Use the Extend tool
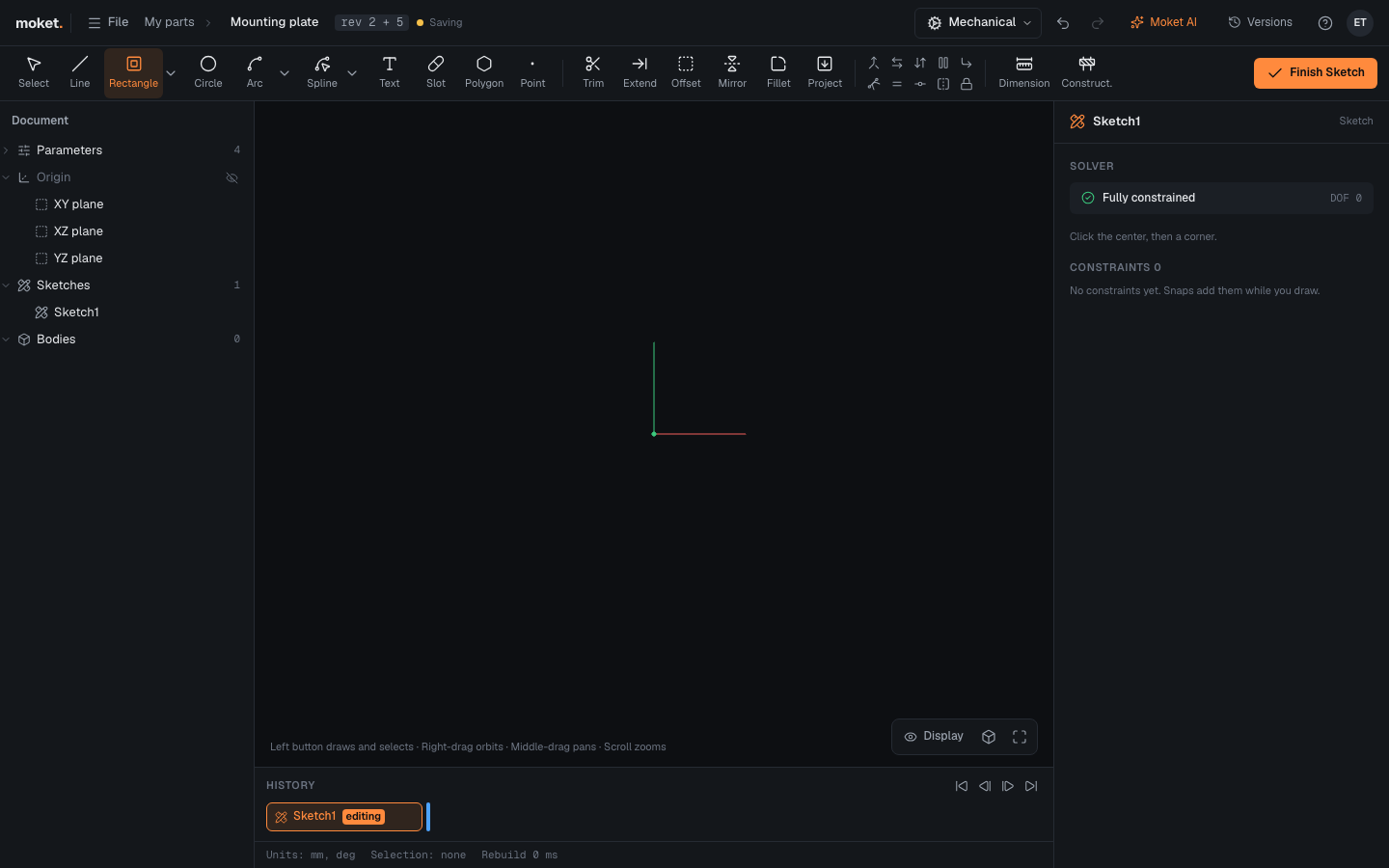 (x=640, y=72)
